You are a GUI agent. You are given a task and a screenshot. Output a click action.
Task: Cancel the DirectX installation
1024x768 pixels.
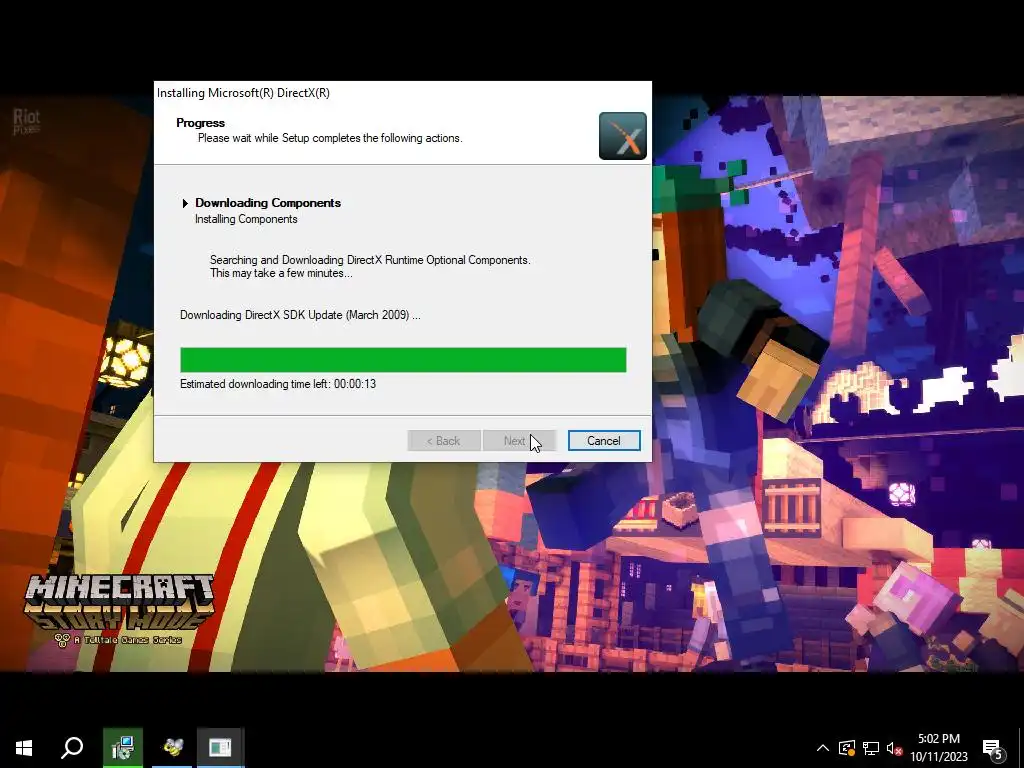tap(603, 441)
